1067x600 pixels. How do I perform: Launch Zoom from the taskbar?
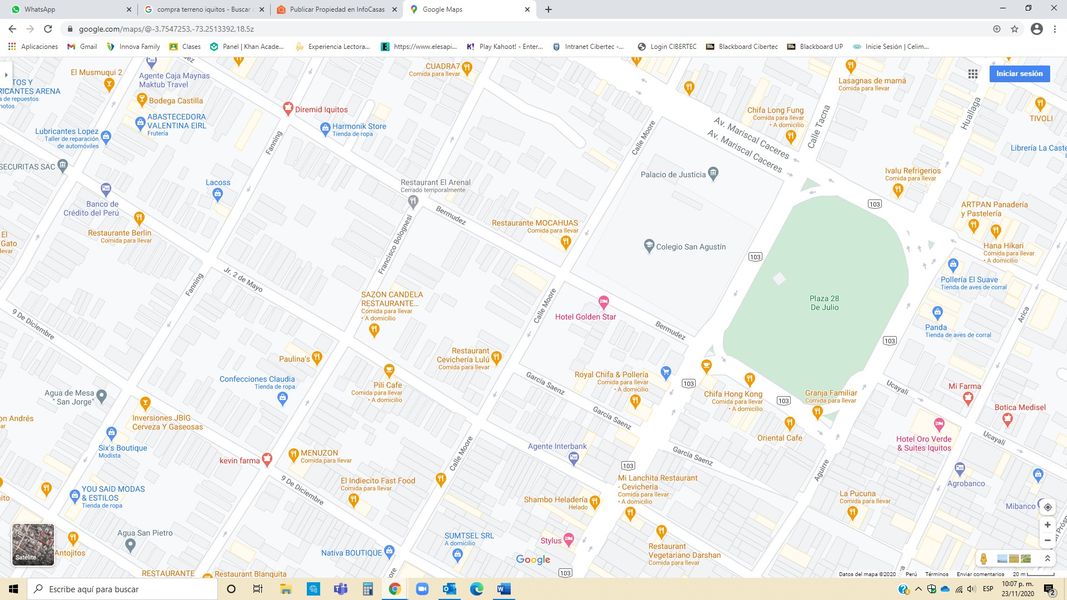(422, 588)
